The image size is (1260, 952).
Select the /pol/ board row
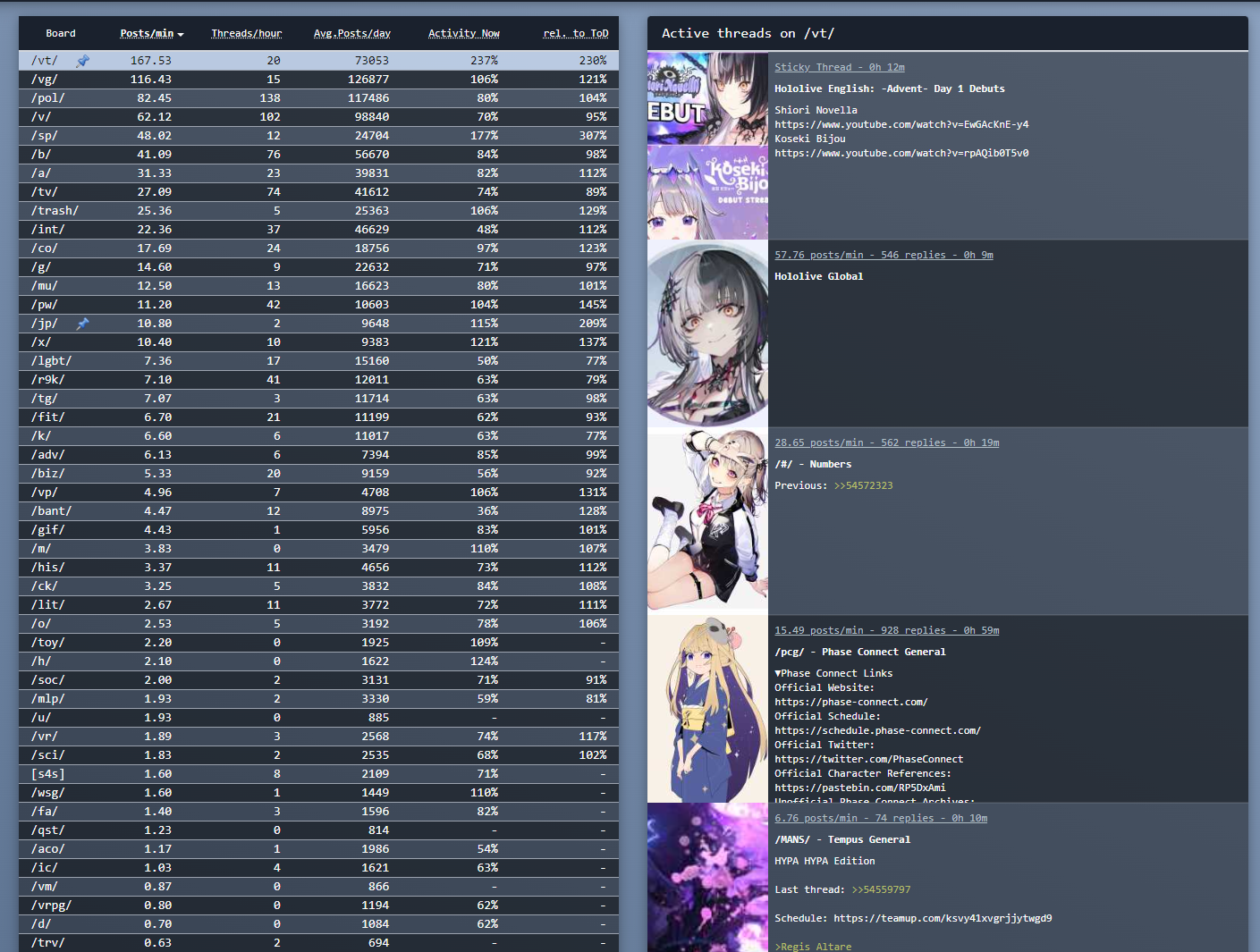(318, 98)
